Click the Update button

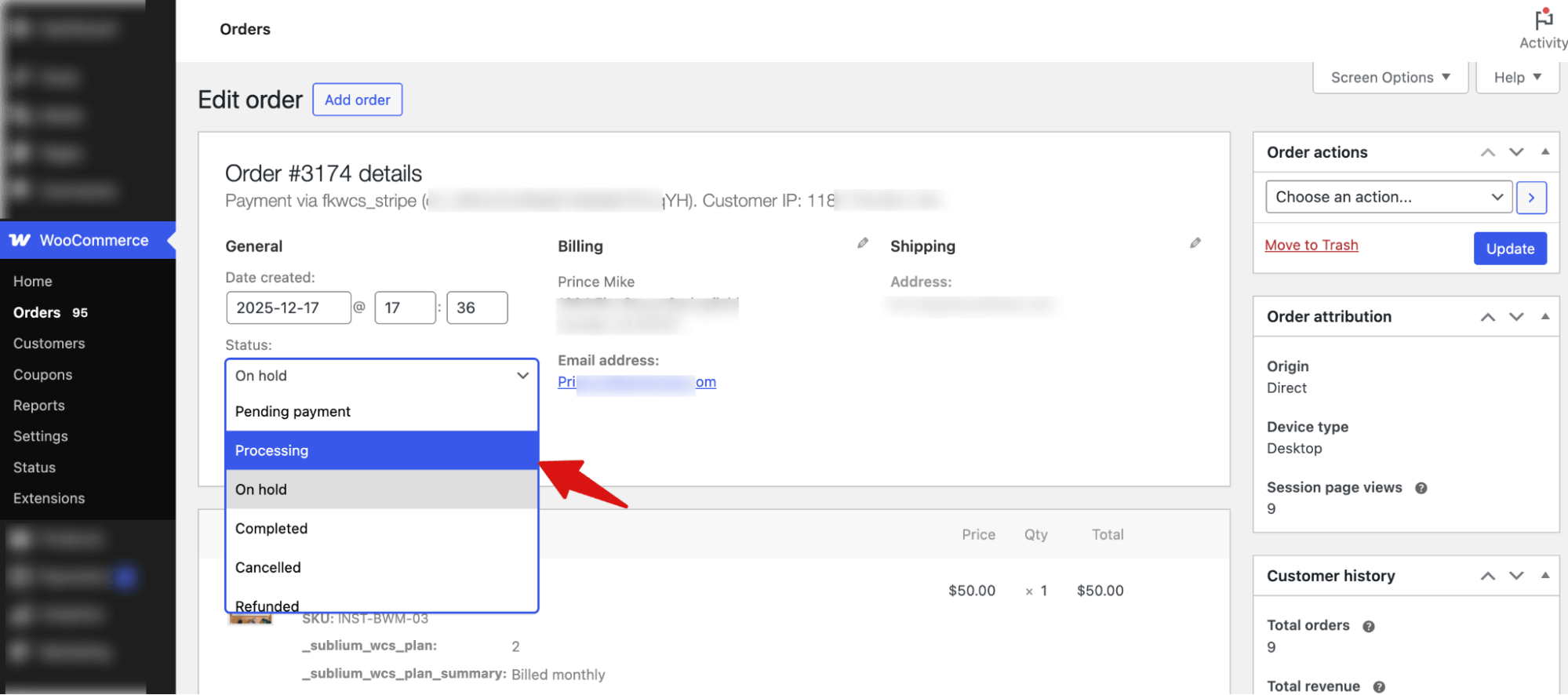tap(1509, 249)
